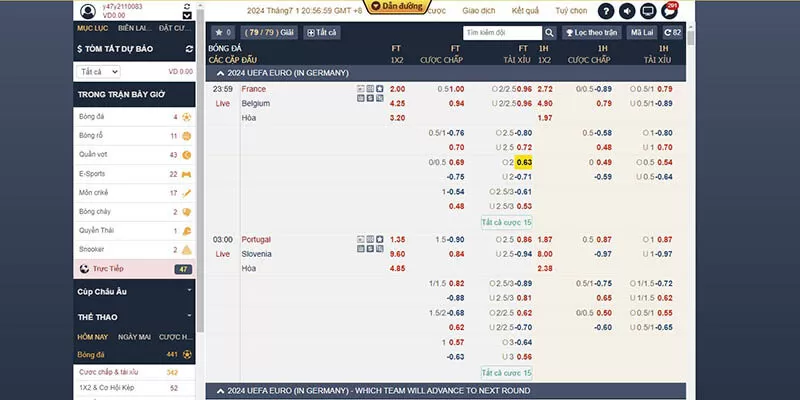Open the user profile avatar

pos(88,11)
